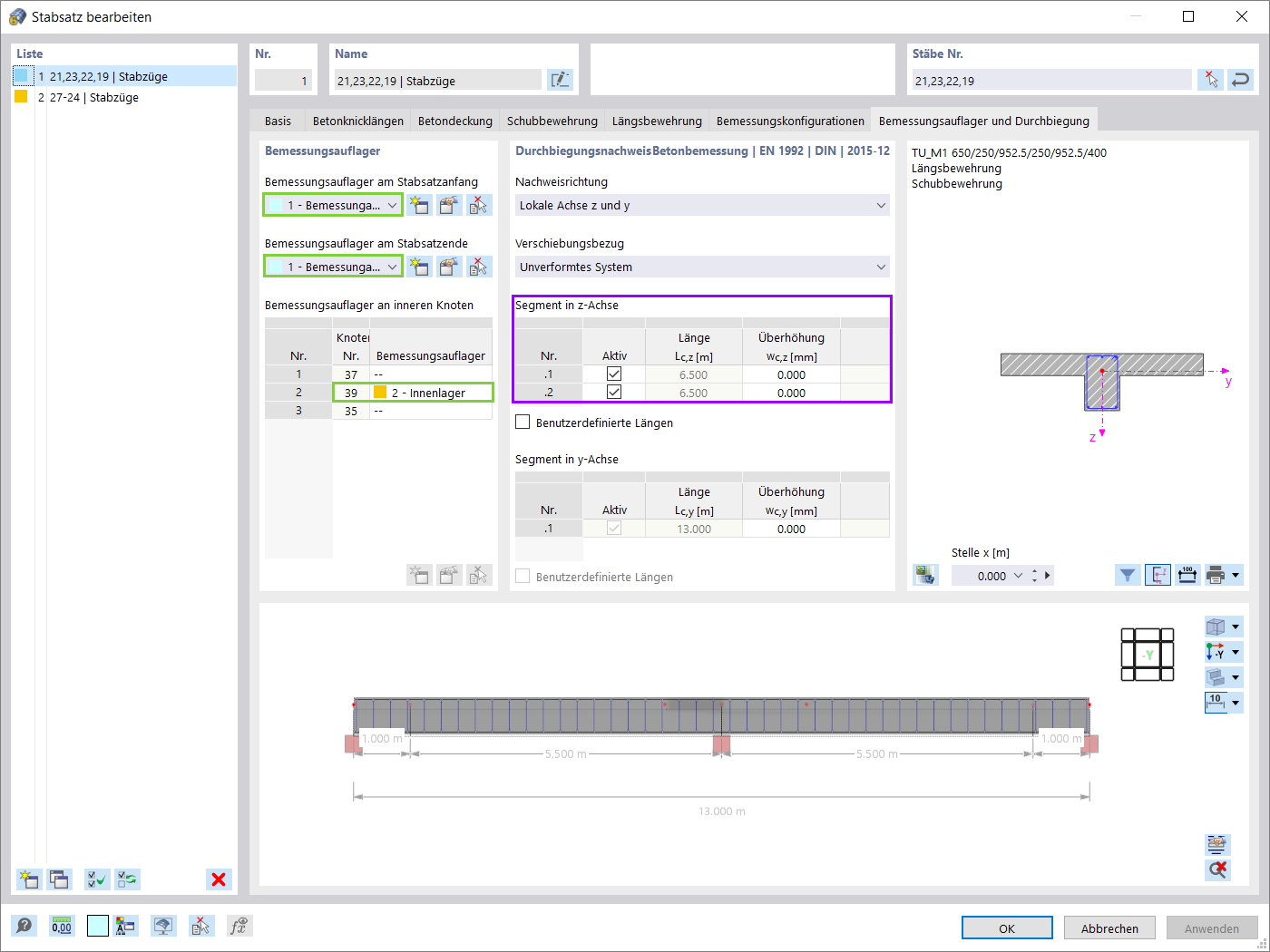Toggle the cross-section axes icon
The width and height of the screenshot is (1270, 952).
1158,575
